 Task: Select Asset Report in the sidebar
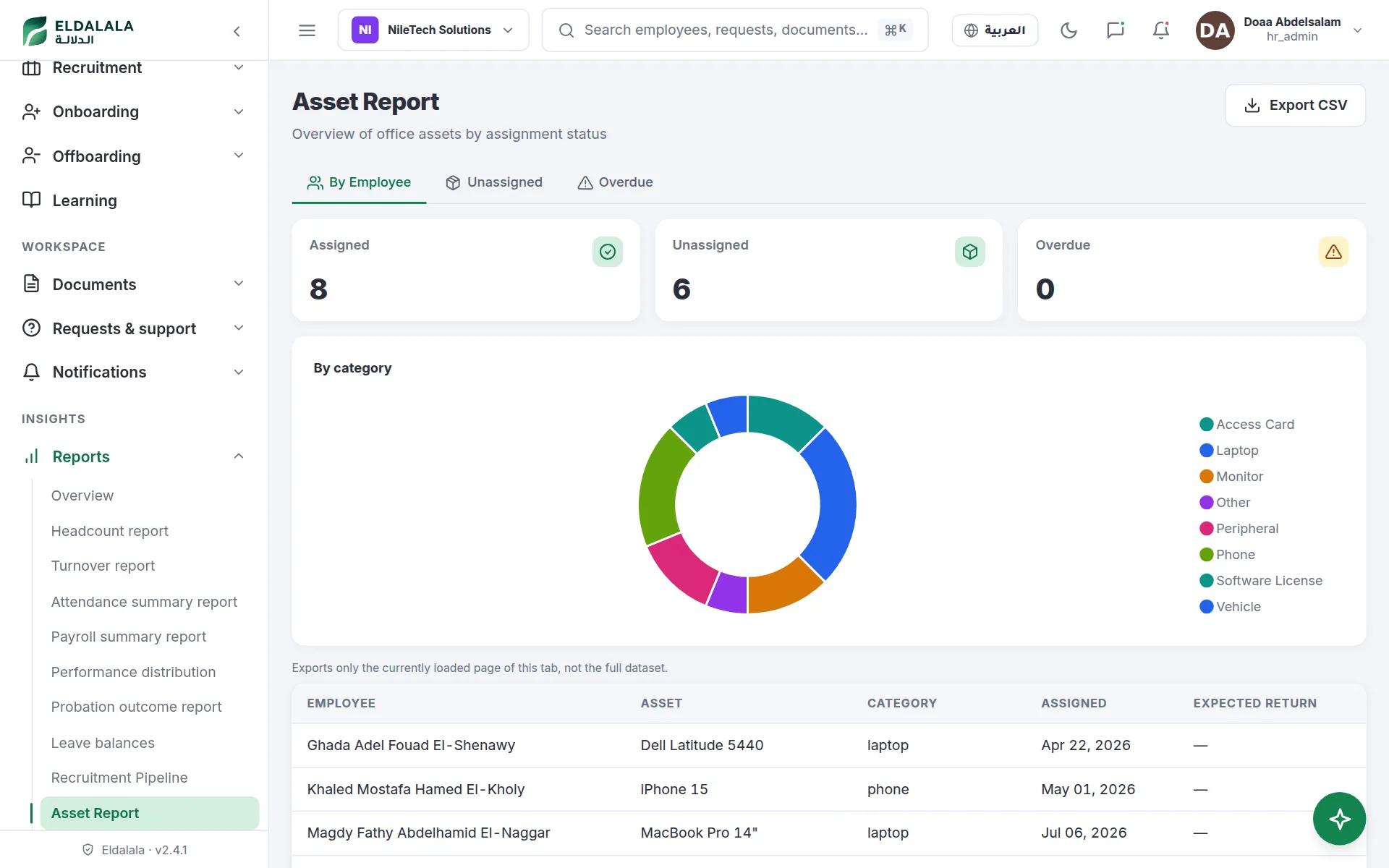pos(149,813)
